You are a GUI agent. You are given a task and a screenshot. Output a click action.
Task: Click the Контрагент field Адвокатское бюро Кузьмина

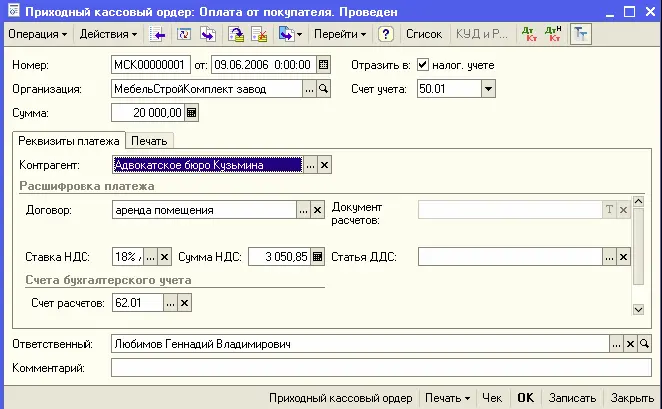pos(208,165)
